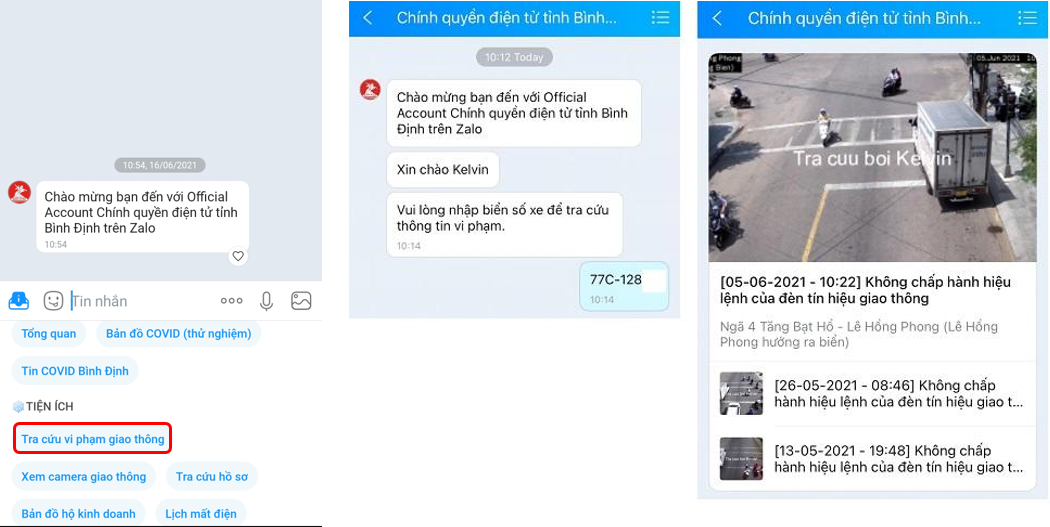Tap welcome message in left chat
Screen dimensions: 1050x527
click(x=143, y=217)
